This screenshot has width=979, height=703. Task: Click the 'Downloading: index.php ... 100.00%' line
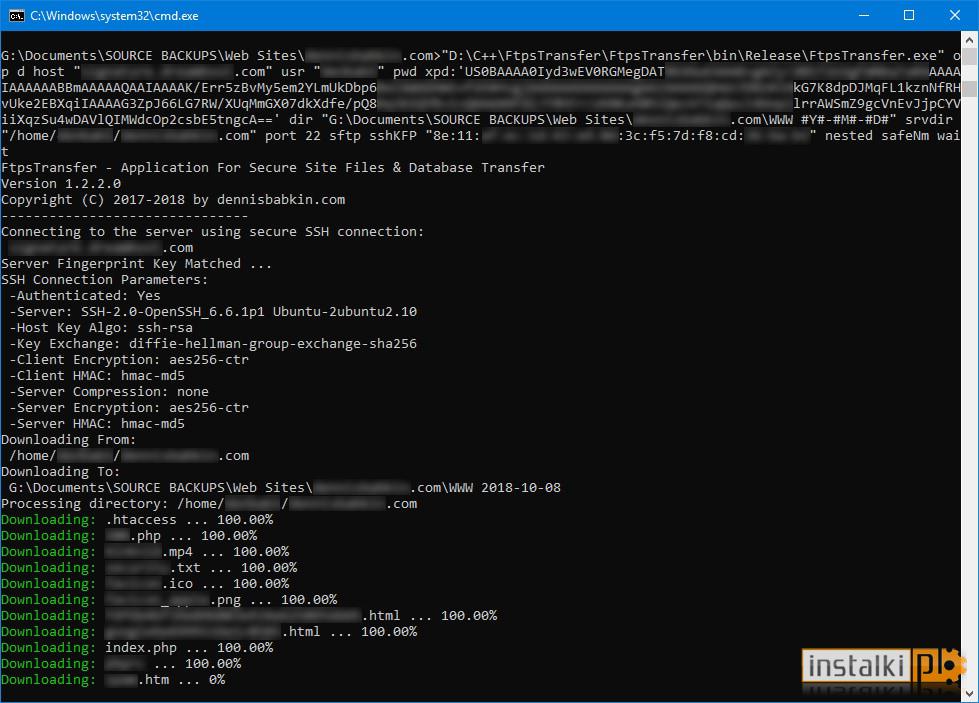(x=137, y=647)
